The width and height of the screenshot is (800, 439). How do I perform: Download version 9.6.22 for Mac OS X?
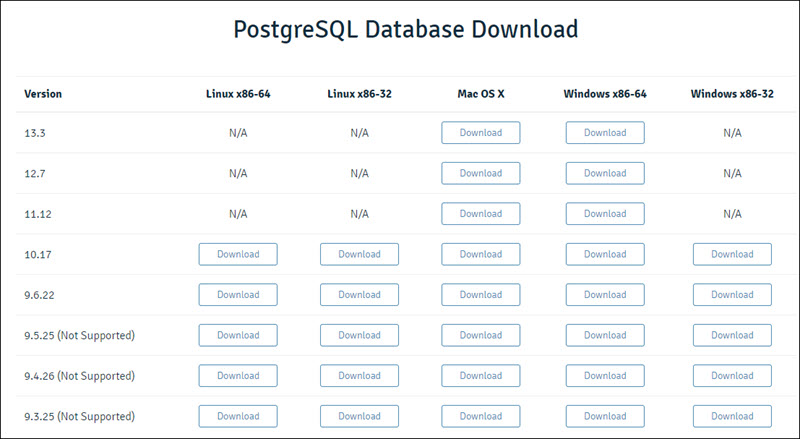481,295
